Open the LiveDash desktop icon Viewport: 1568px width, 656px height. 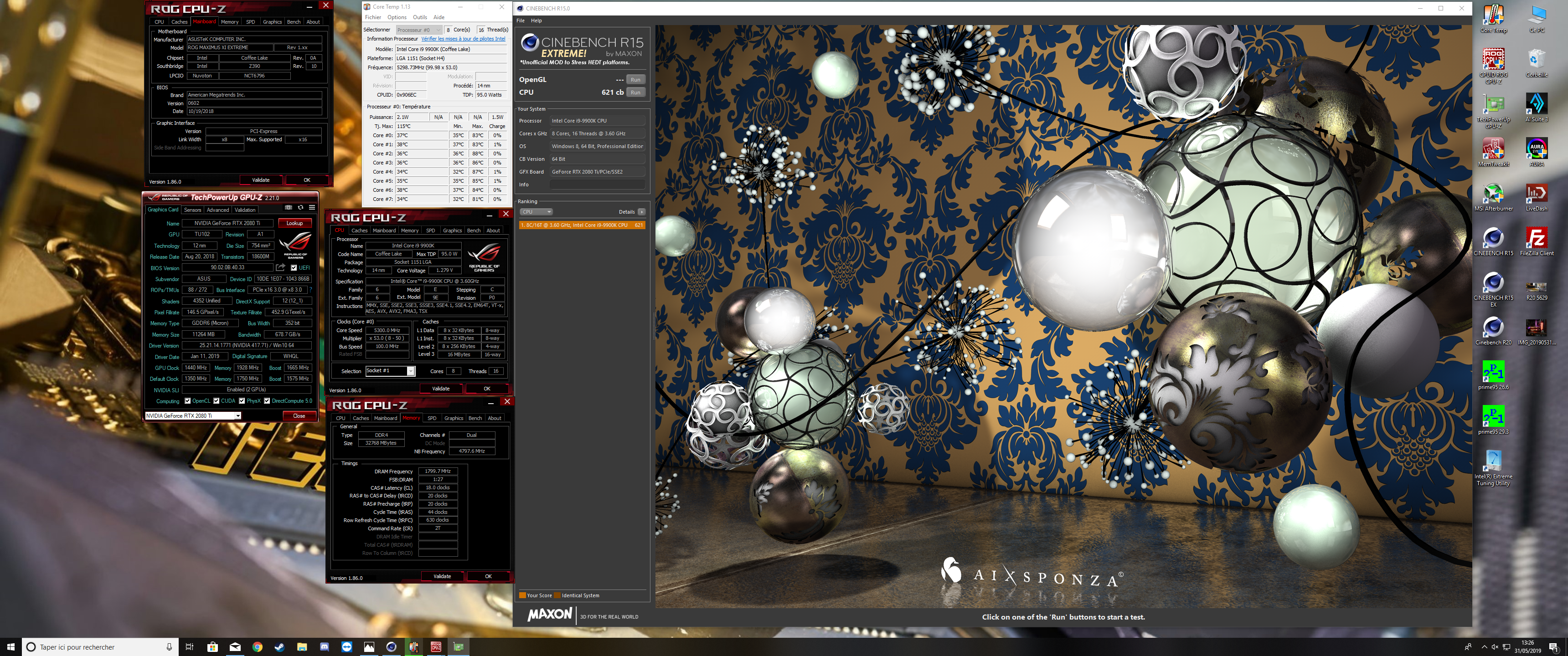click(1537, 196)
